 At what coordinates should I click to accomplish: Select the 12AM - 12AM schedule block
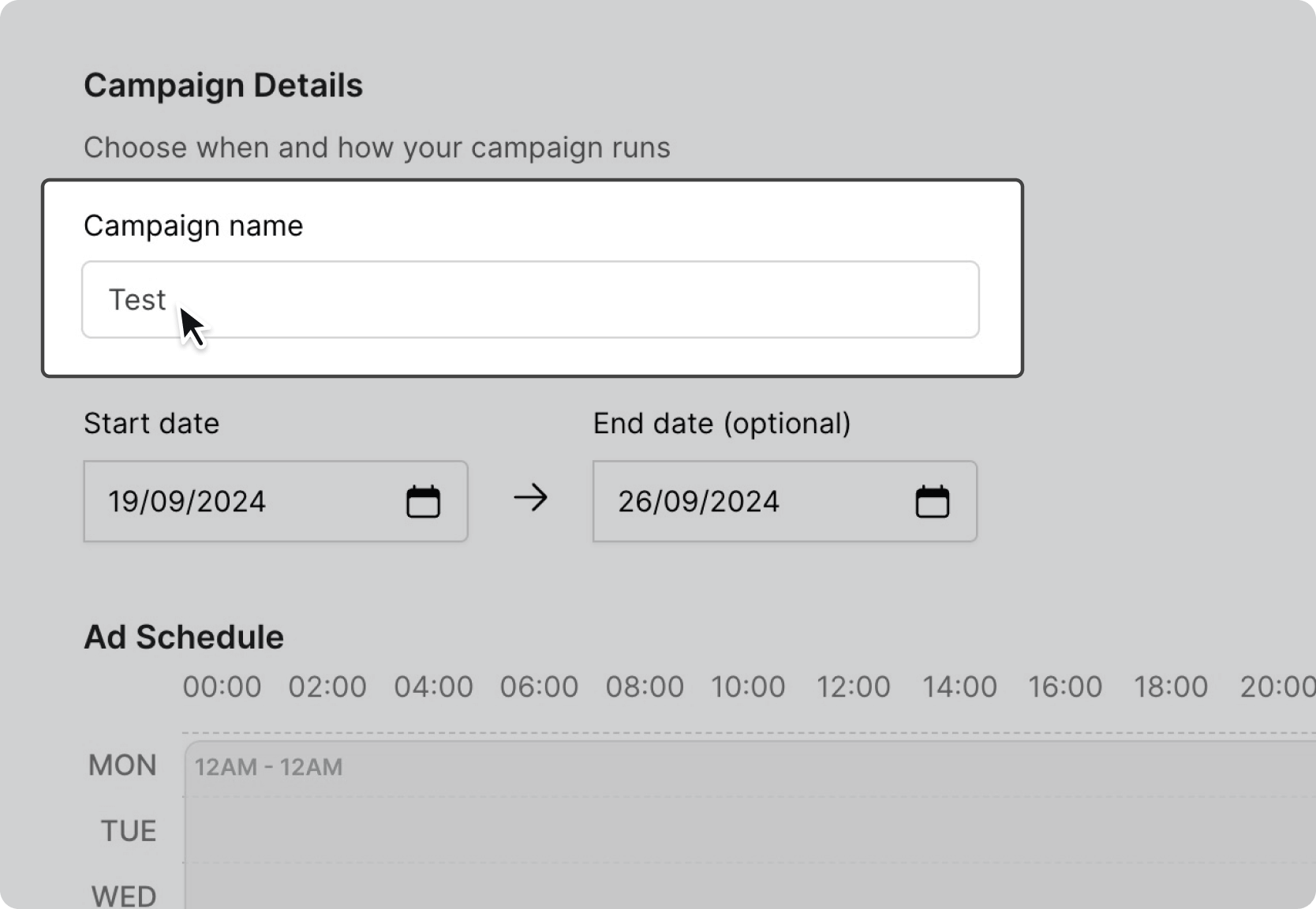click(x=268, y=767)
